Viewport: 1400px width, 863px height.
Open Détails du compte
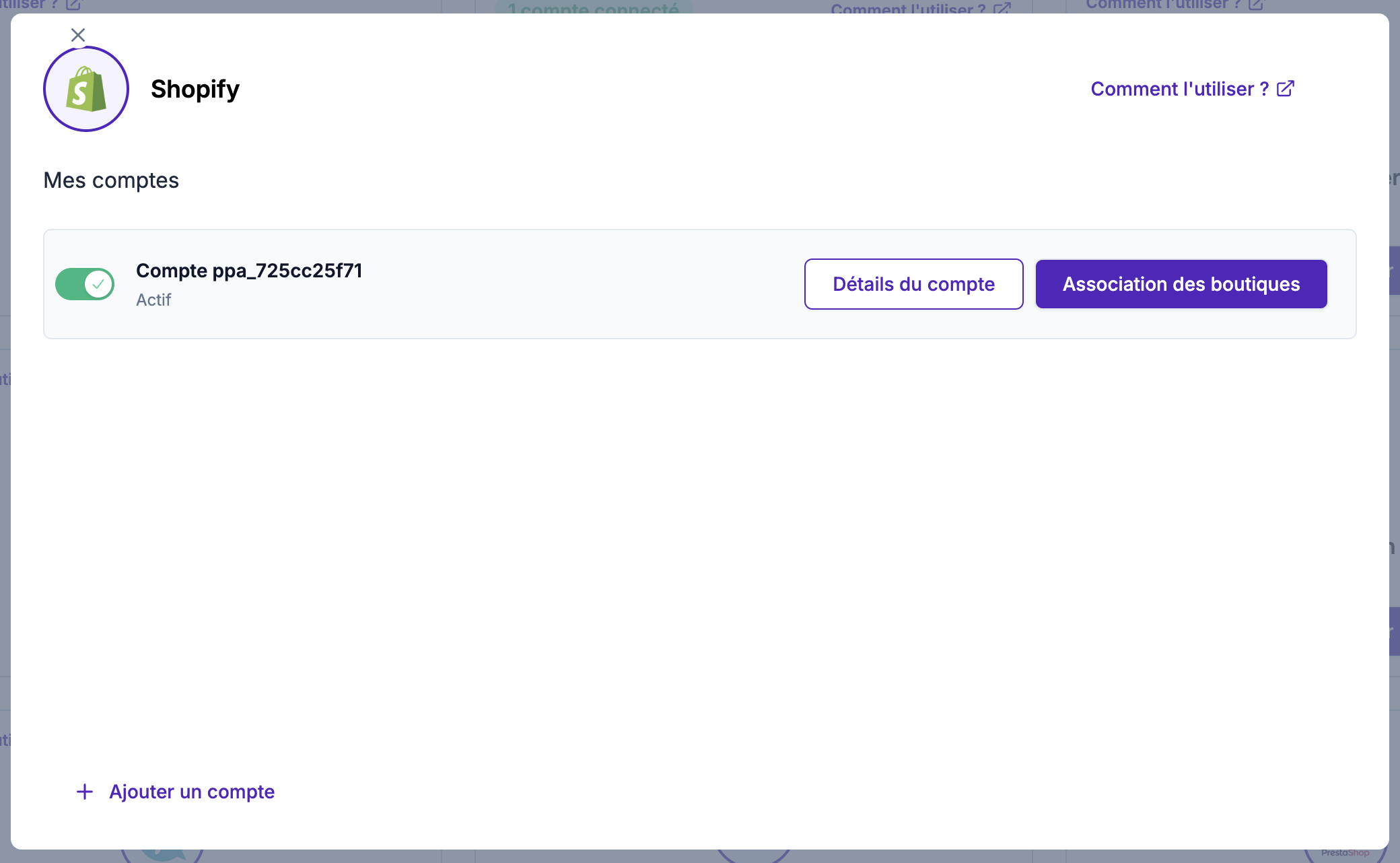pyautogui.click(x=913, y=284)
